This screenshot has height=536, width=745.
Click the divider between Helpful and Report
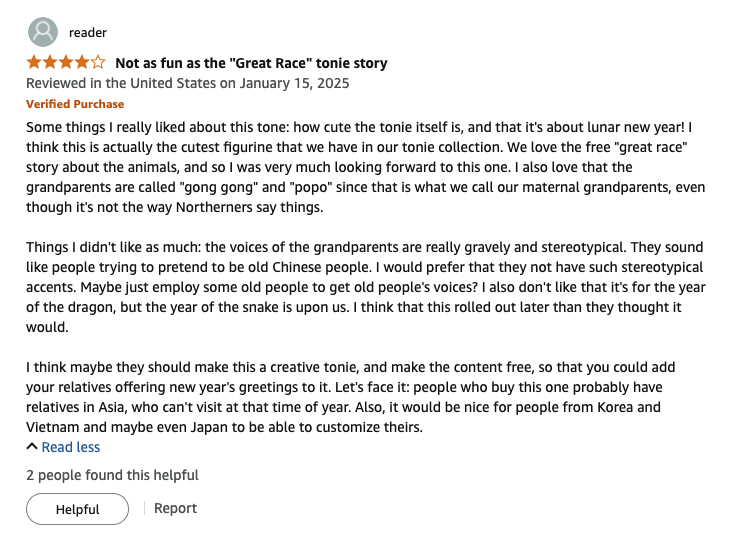[142, 508]
